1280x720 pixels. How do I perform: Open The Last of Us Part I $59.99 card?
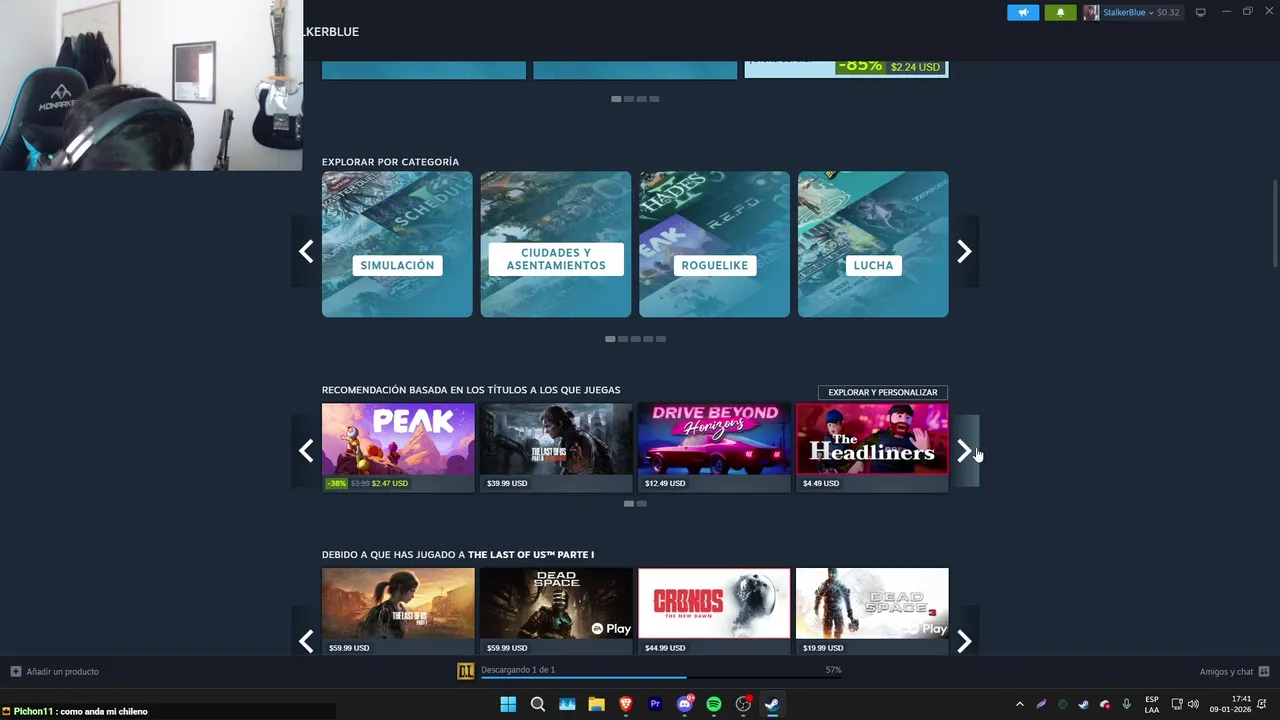[398, 611]
